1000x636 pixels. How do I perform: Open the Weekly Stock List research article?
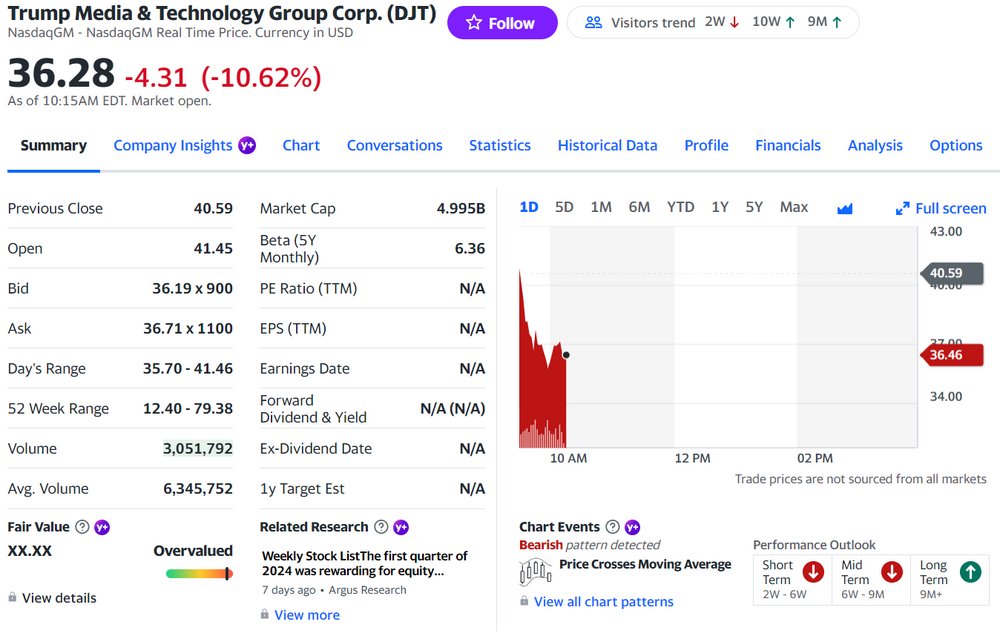[364, 563]
